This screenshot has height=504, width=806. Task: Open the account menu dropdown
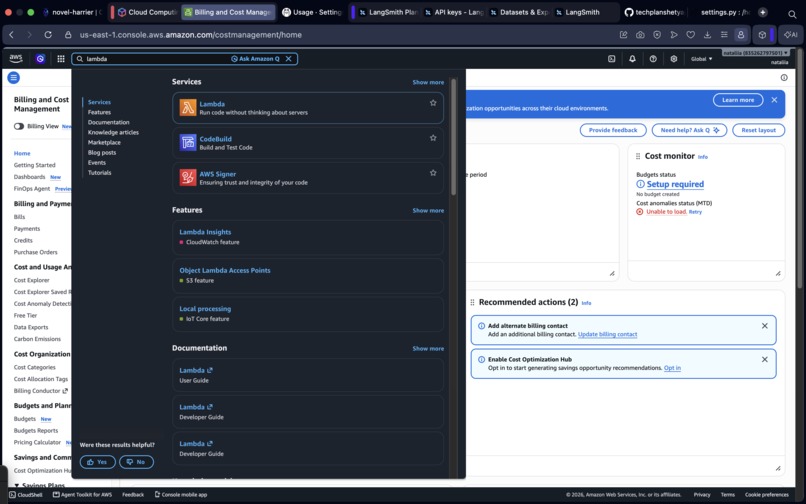click(x=755, y=53)
